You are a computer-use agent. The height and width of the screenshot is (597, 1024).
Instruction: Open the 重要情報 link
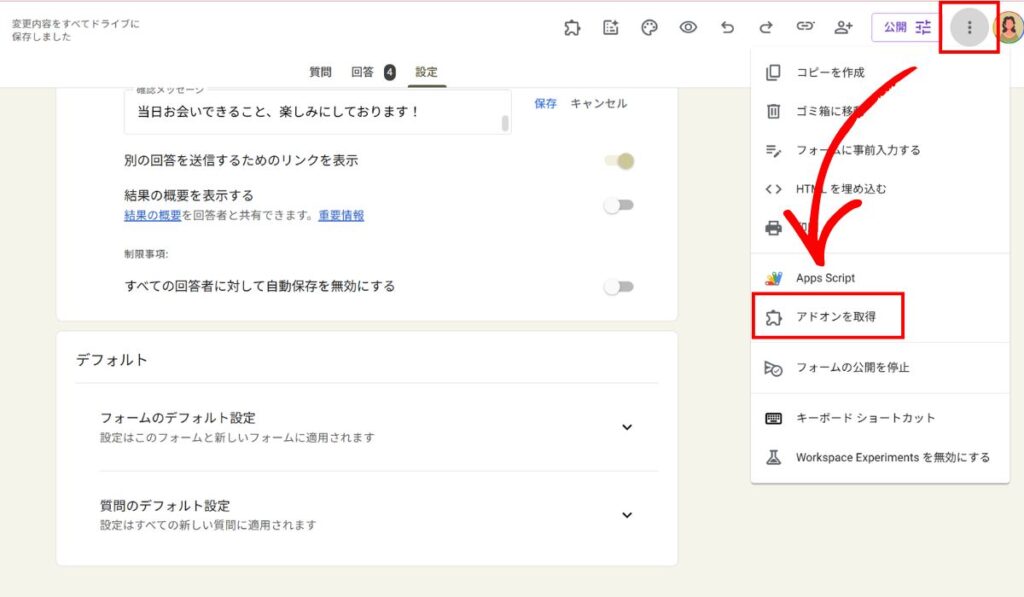341,216
